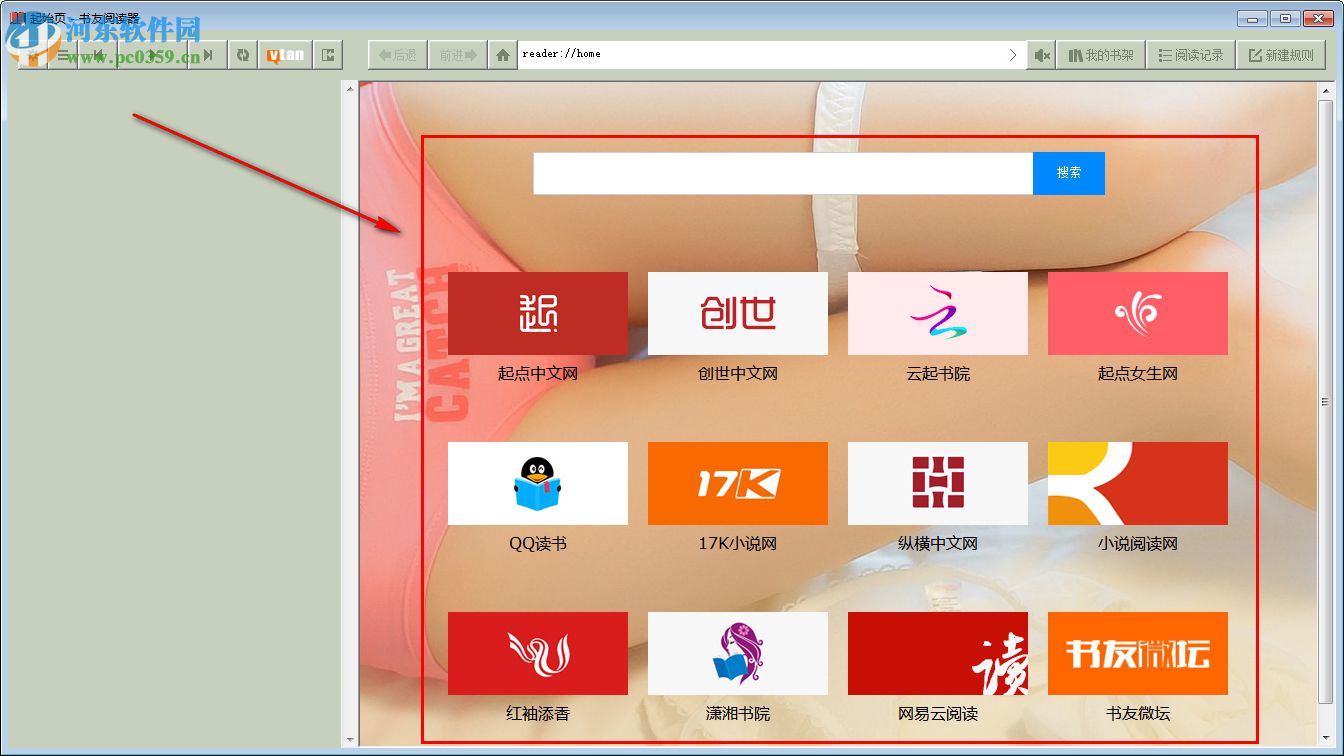Visit QQ读书 via its penguin tile
This screenshot has height=756, width=1344.
538,483
